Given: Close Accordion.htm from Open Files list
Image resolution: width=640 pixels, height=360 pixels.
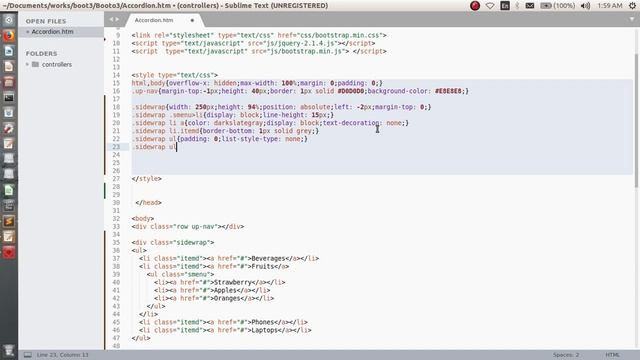Looking at the screenshot, I should tap(27, 31).
